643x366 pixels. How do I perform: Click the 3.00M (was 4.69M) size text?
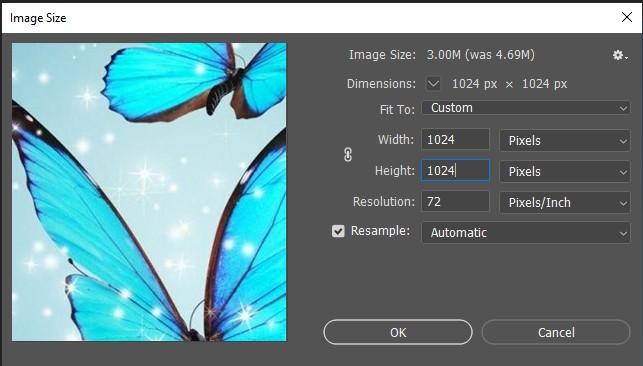481,55
